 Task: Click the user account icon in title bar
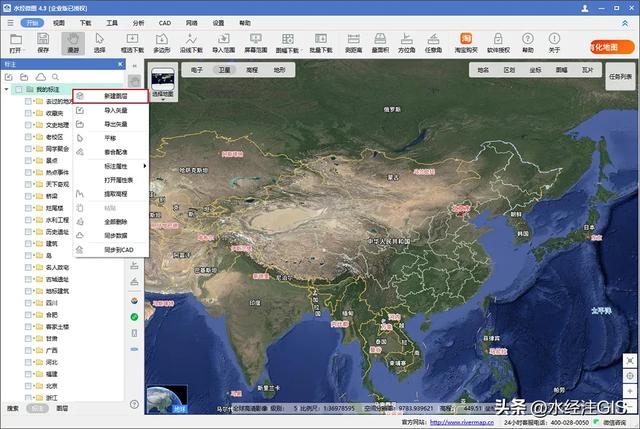tap(585, 8)
